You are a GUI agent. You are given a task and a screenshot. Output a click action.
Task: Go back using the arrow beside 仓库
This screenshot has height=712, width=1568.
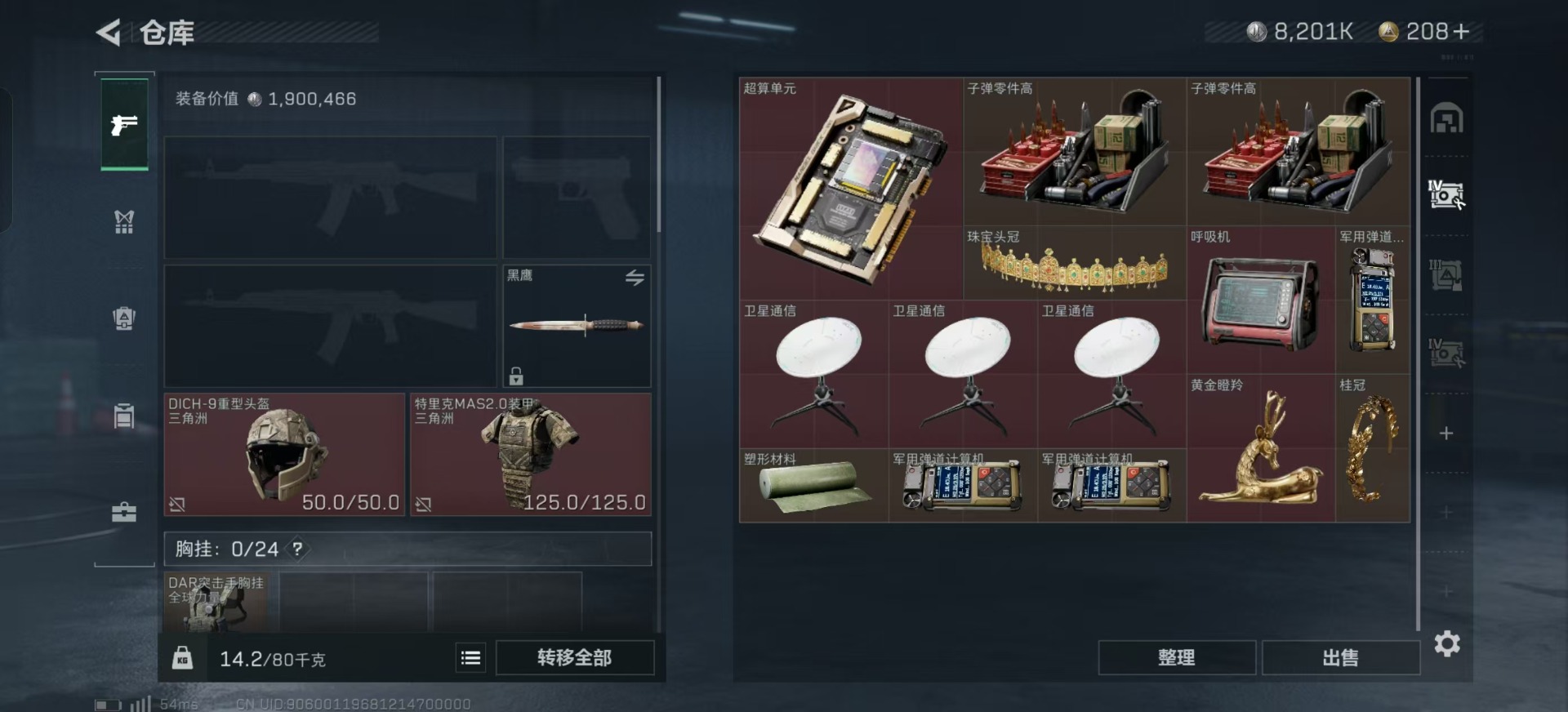(x=109, y=33)
